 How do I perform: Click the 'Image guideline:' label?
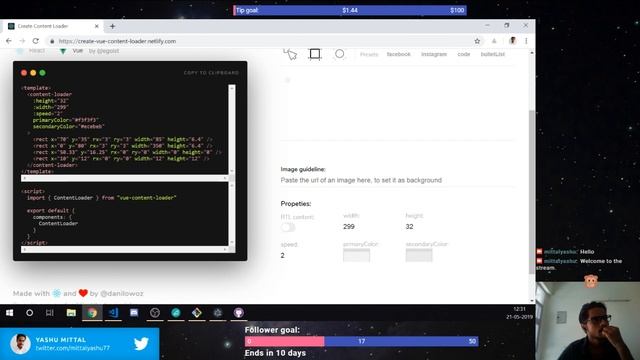coord(303,169)
